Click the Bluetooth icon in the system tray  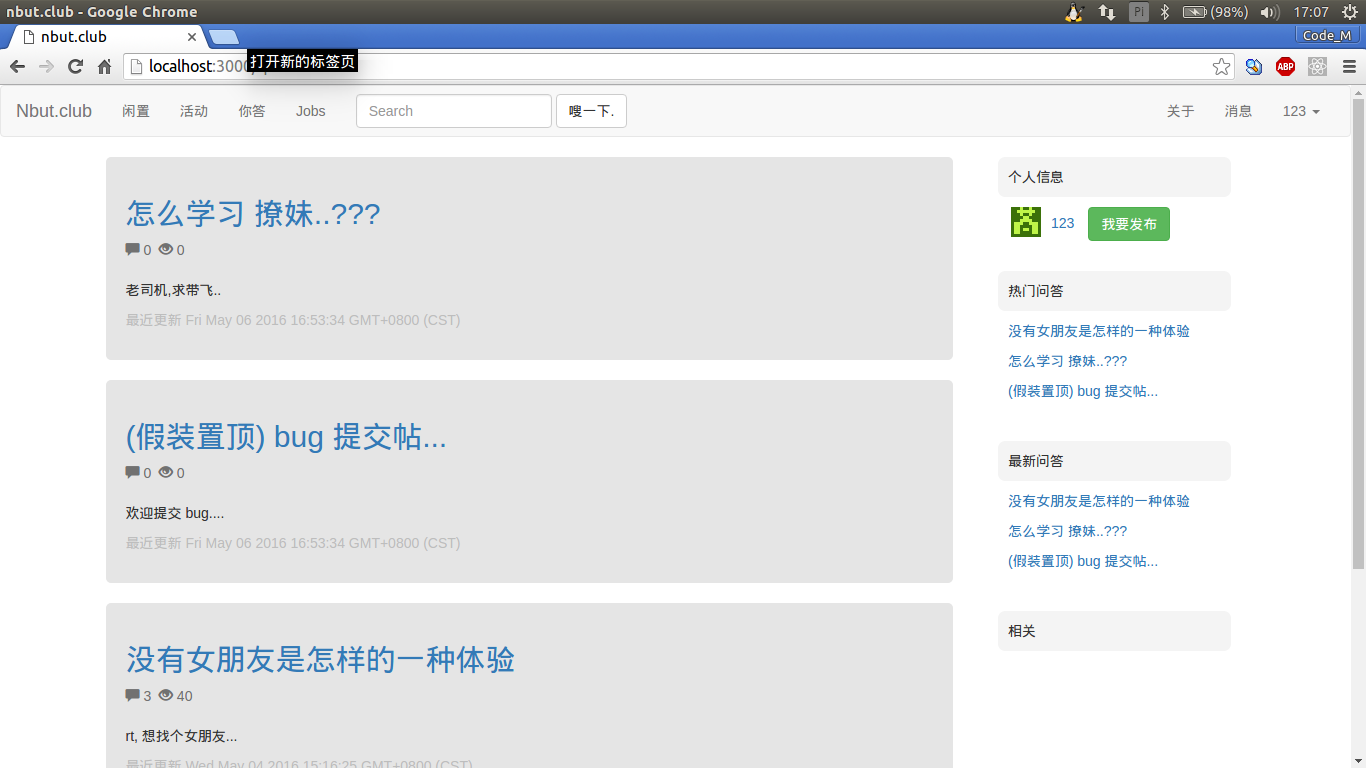[1165, 12]
